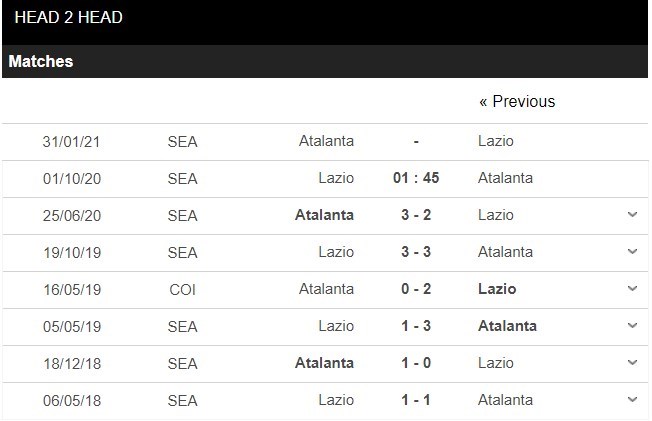Open details chevron for 16/05/19 COI match
652x421 pixels.
coord(632,289)
